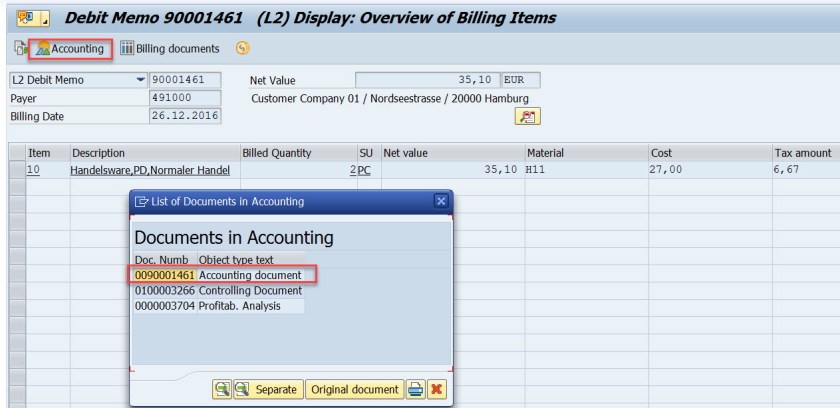The width and height of the screenshot is (840, 408).
Task: Open the payer details icon below address
Action: pos(528,116)
